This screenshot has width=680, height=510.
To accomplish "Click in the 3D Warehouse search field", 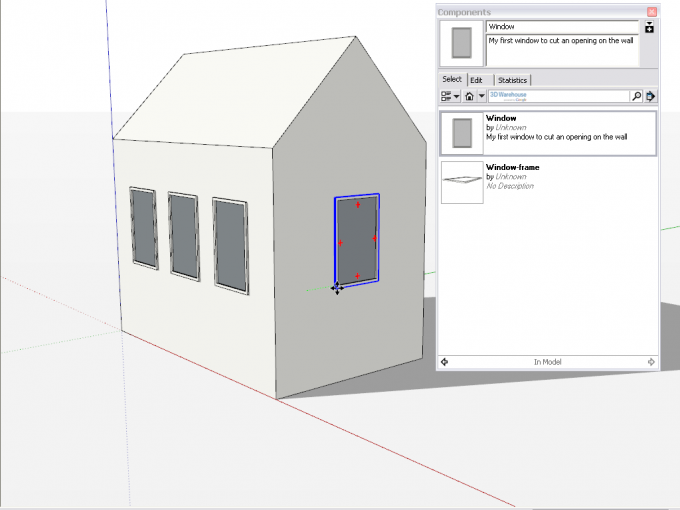I will [x=558, y=97].
